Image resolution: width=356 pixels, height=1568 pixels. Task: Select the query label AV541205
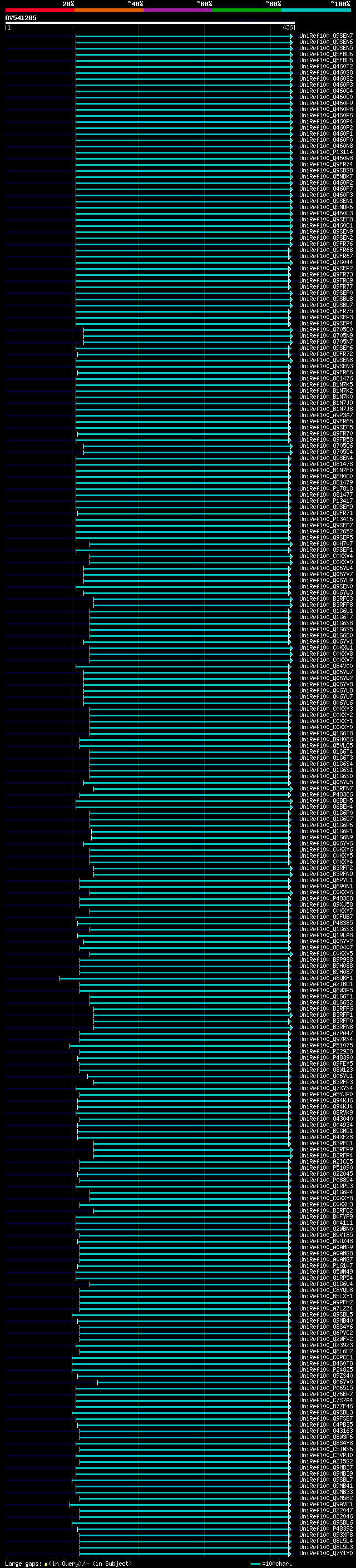tap(21, 18)
